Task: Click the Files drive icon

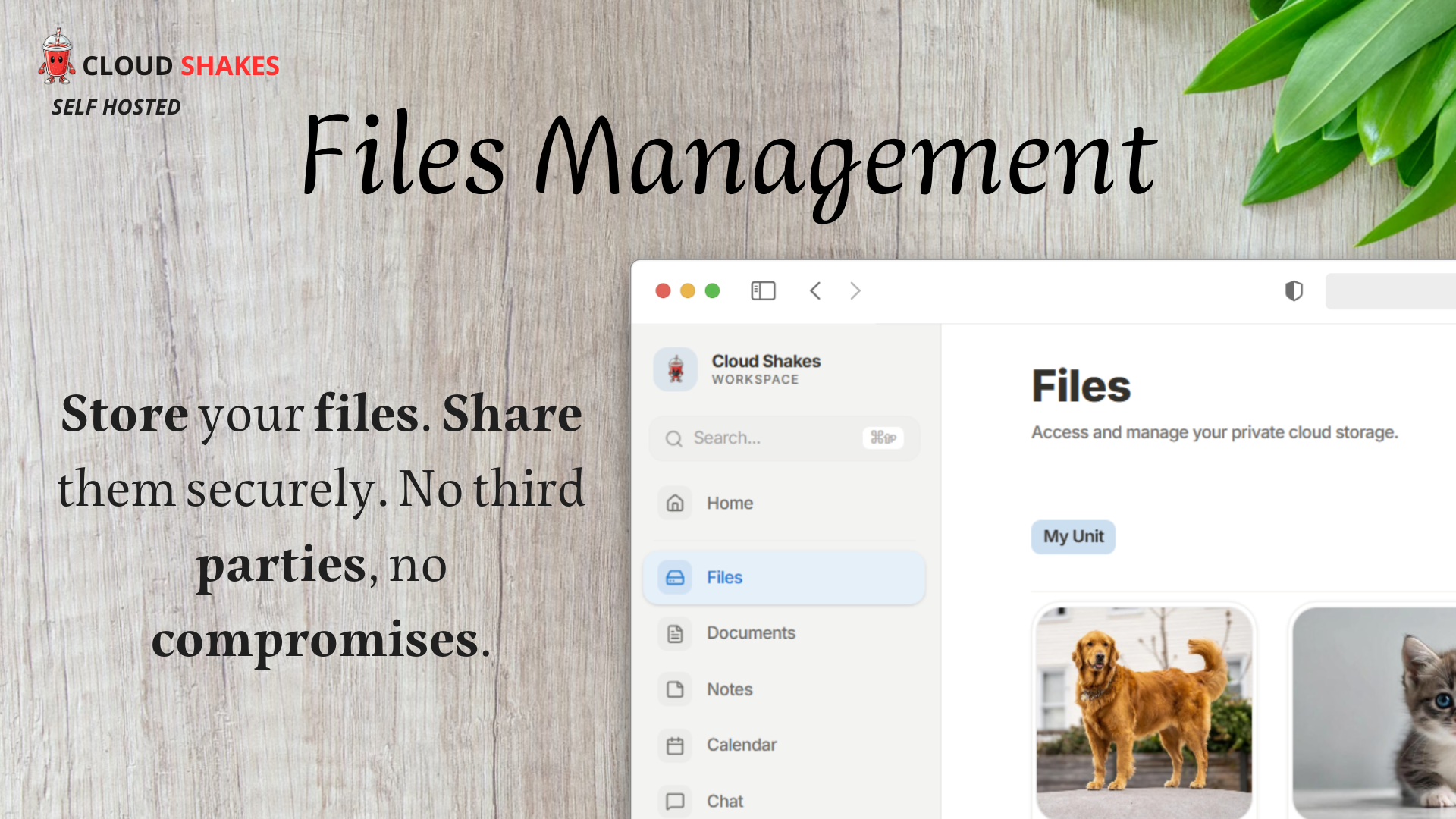Action: [675, 578]
